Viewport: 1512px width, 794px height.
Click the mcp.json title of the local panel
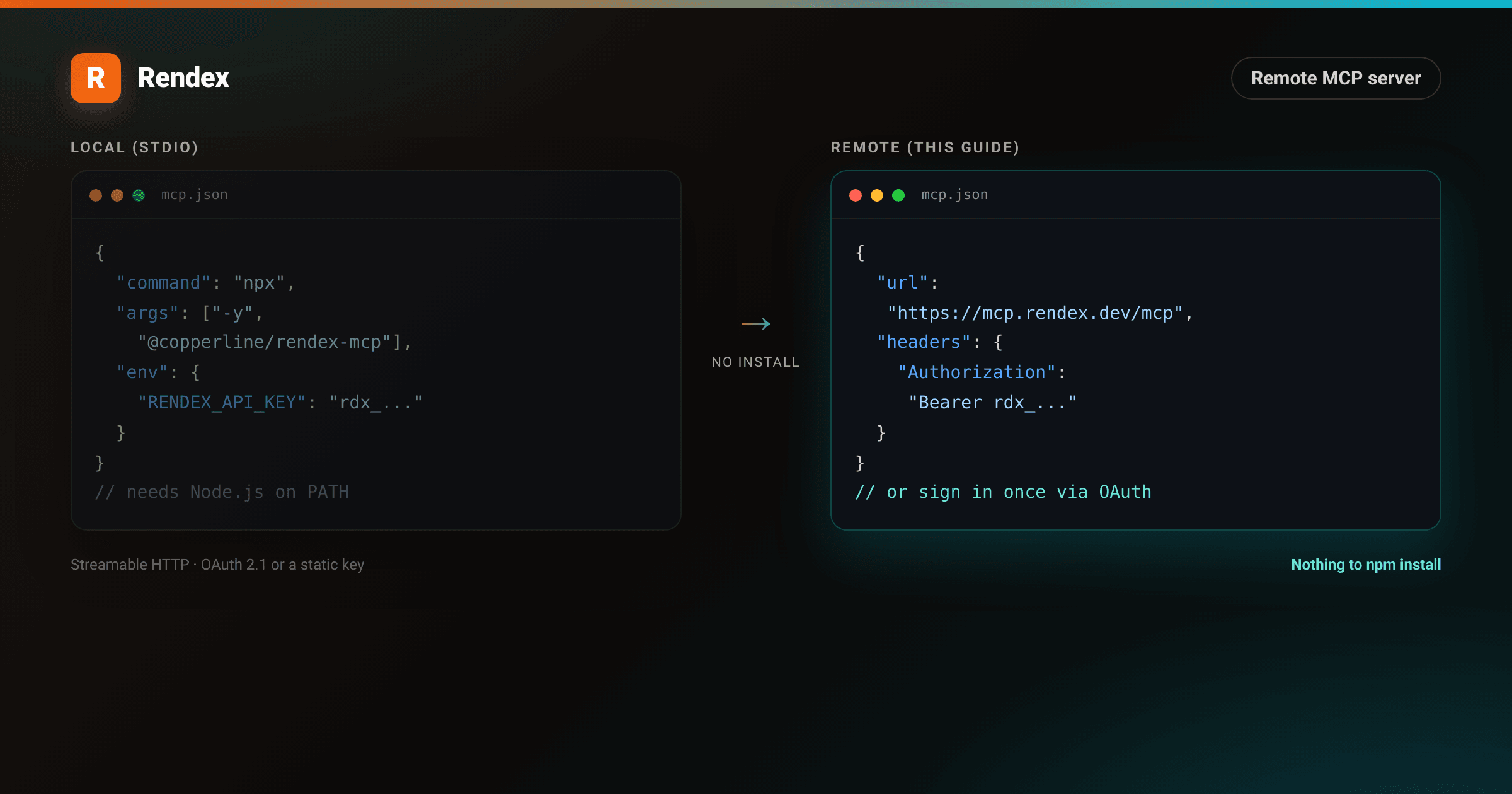pyautogui.click(x=195, y=195)
